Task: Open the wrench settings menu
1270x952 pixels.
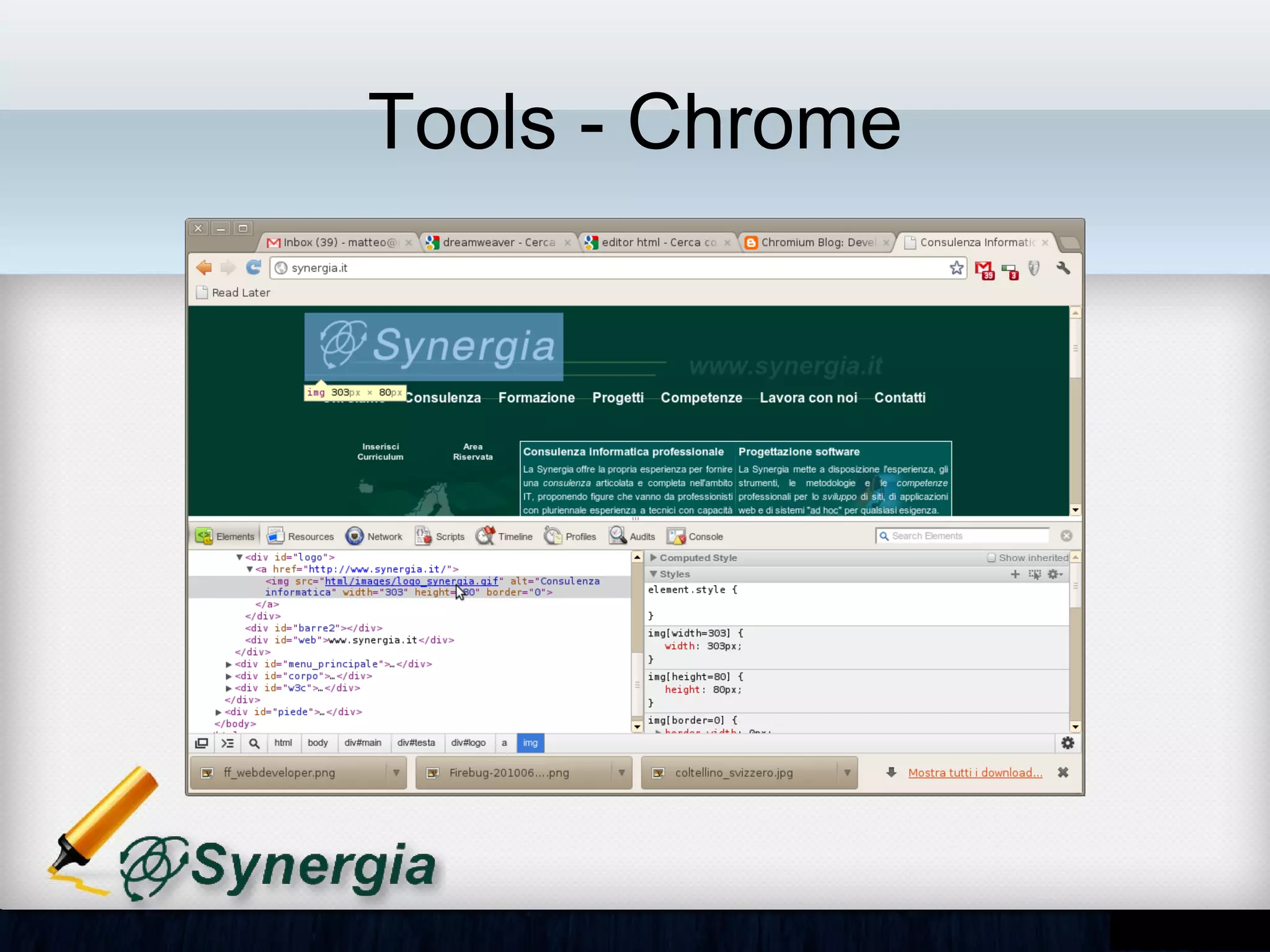Action: pyautogui.click(x=1063, y=268)
